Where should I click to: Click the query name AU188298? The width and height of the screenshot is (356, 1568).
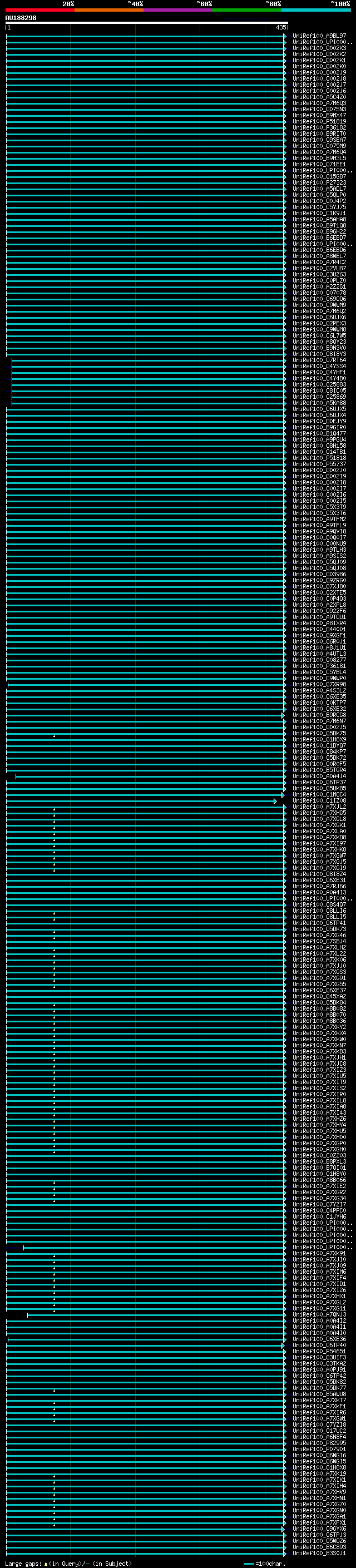click(21, 18)
